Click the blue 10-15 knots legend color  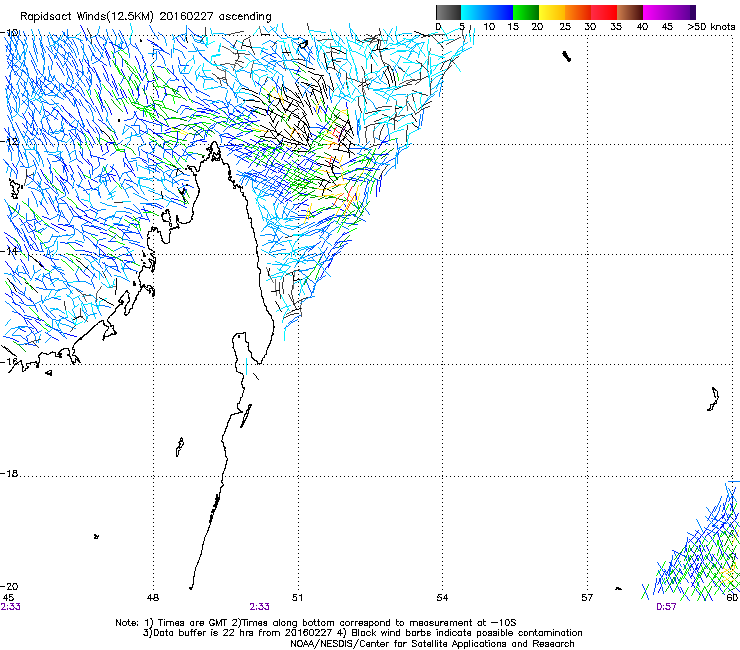500,12
